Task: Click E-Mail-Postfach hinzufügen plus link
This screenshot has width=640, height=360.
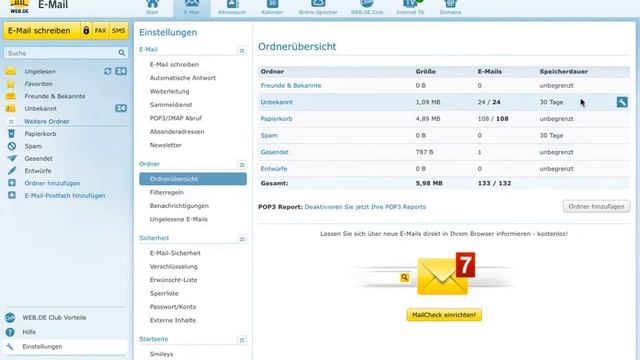Action: point(64,196)
